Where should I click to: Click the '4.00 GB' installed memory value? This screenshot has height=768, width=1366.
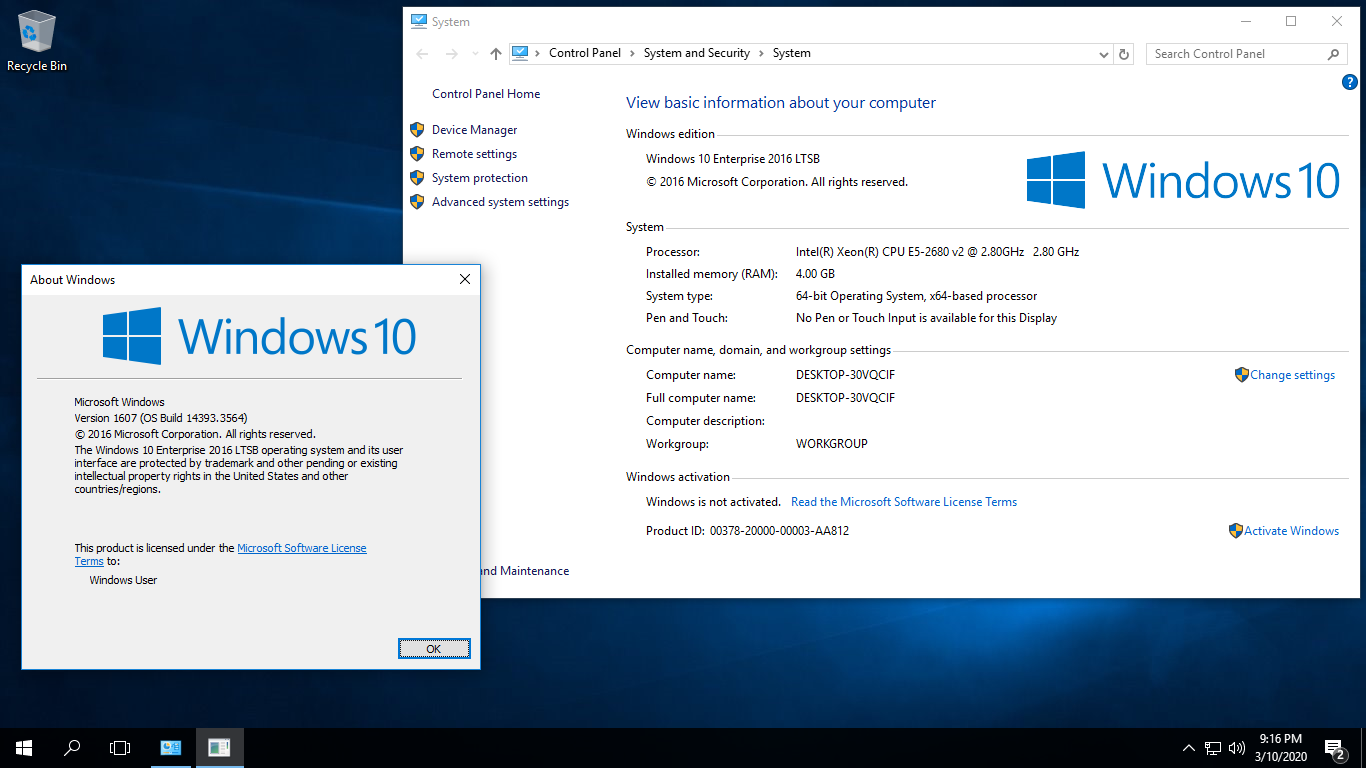[x=815, y=274]
